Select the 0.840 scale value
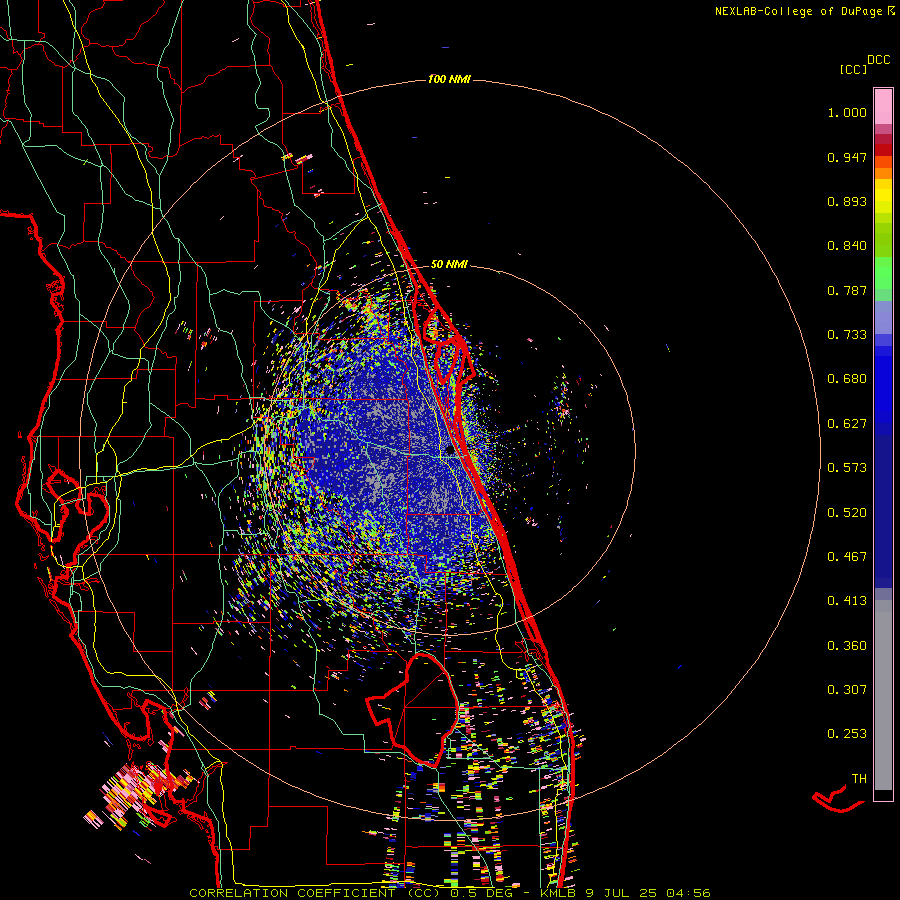This screenshot has width=900, height=900. pyautogui.click(x=847, y=246)
